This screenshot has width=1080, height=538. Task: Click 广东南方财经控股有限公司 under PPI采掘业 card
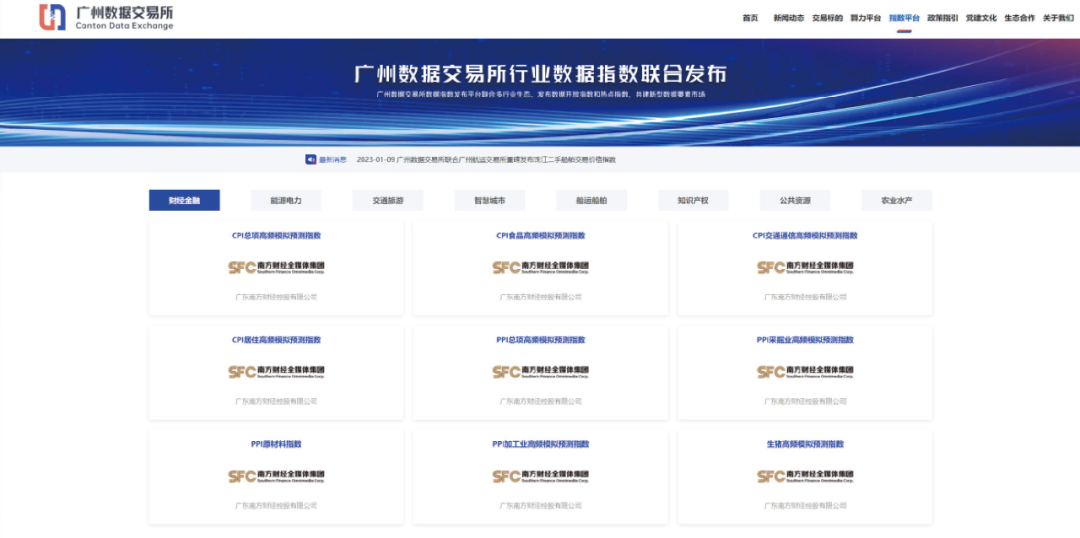[x=805, y=402]
